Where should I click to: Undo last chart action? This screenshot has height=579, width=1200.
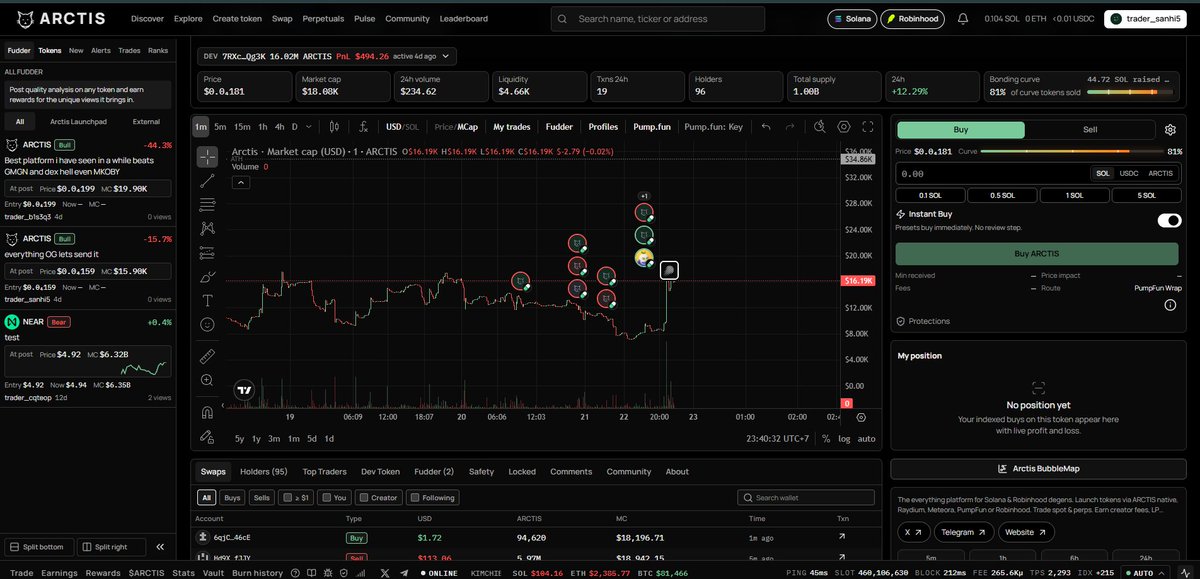(766, 127)
